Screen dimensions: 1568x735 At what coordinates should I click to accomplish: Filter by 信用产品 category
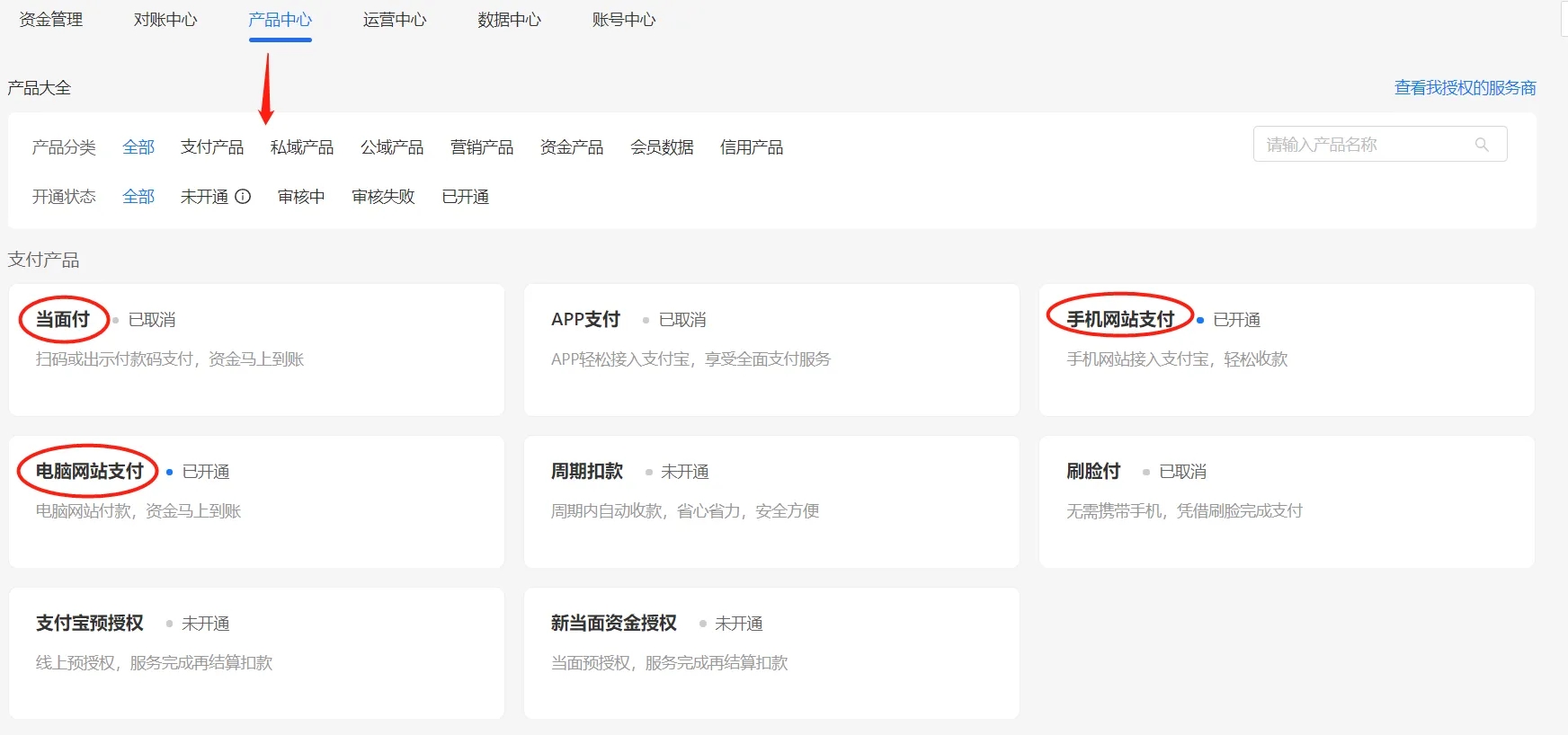(752, 146)
